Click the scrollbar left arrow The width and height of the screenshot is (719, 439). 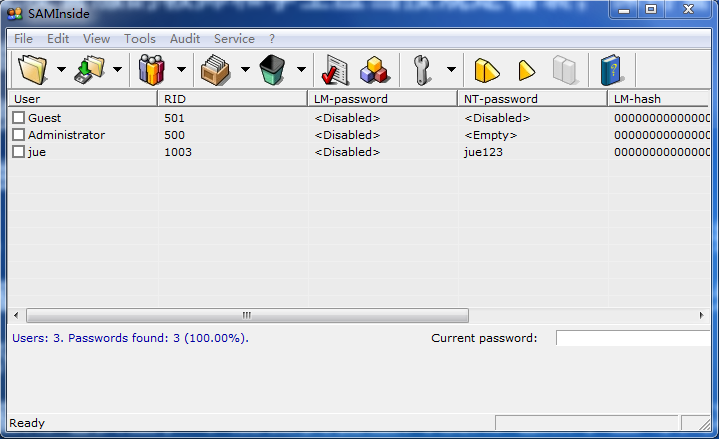[17, 316]
